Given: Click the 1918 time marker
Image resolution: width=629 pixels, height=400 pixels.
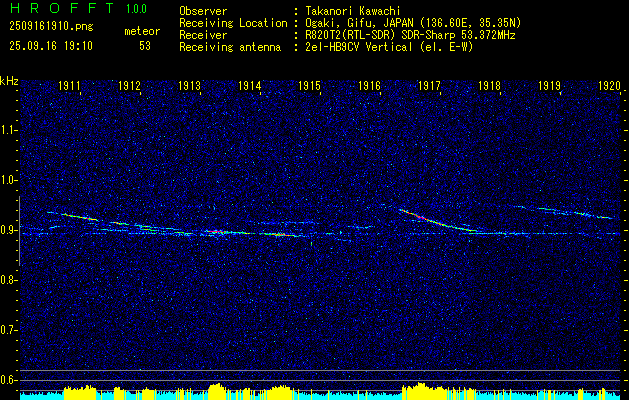Looking at the screenshot, I should [489, 85].
